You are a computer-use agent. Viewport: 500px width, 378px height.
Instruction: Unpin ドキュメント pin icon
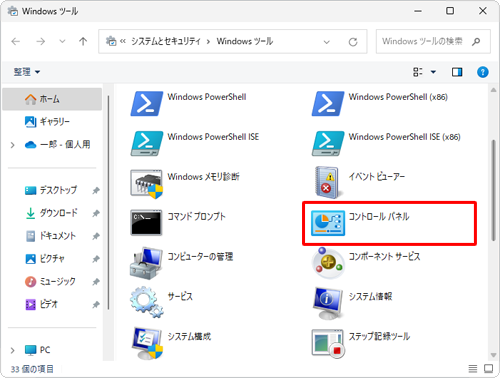96,236
